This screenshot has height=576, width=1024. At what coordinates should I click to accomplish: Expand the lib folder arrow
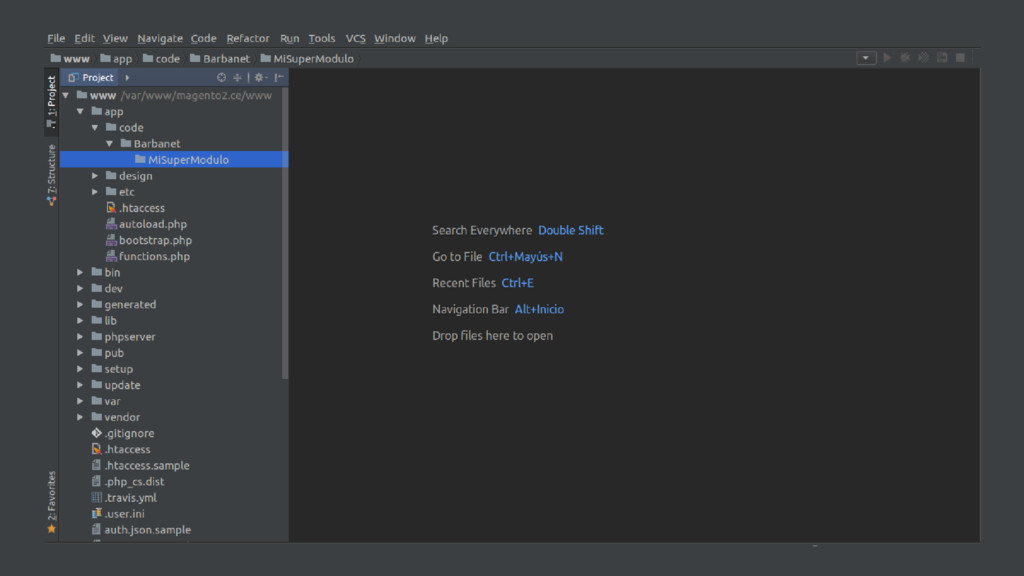point(80,321)
